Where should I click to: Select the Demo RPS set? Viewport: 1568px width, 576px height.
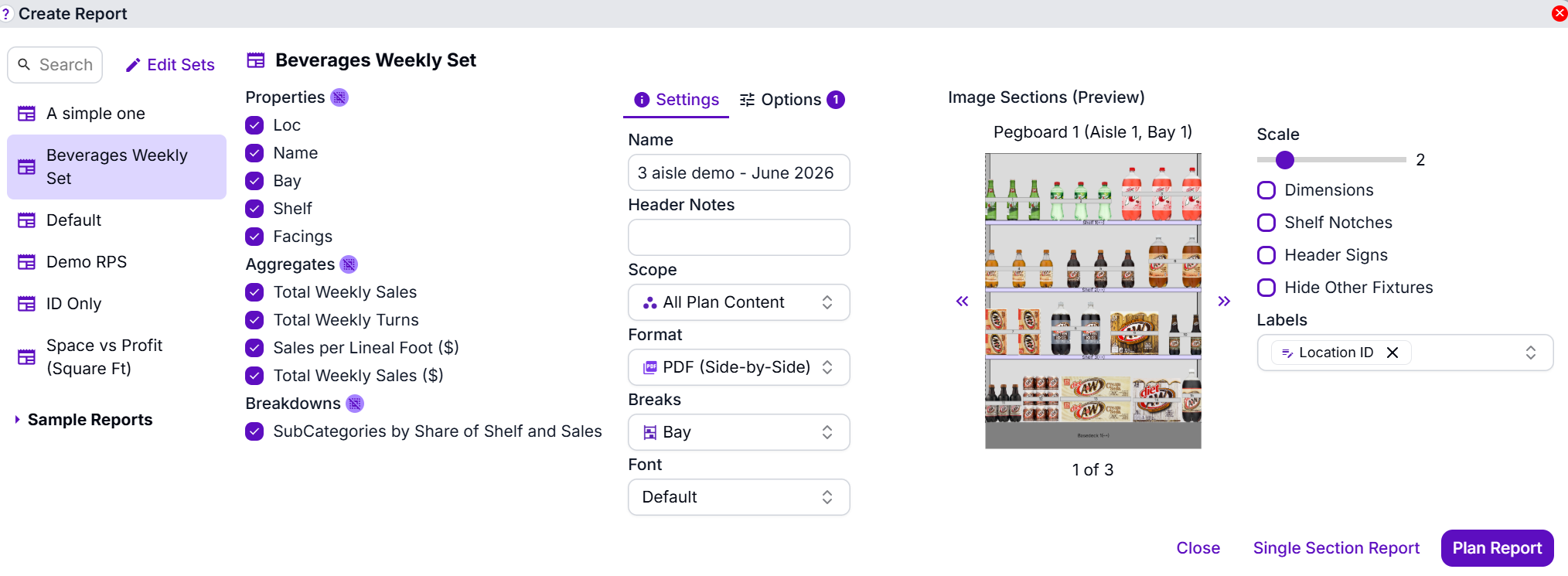click(x=117, y=262)
